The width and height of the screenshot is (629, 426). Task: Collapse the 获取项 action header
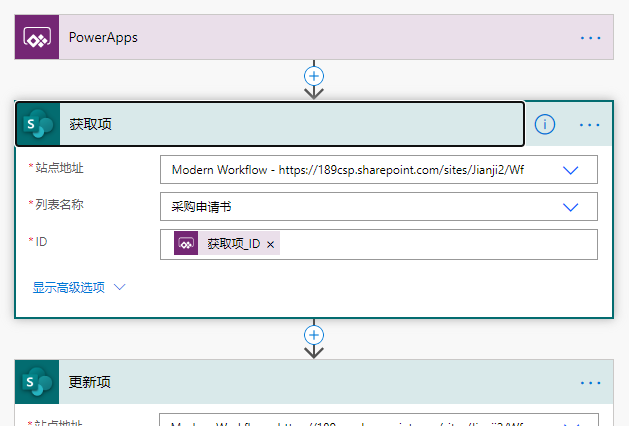coord(270,124)
